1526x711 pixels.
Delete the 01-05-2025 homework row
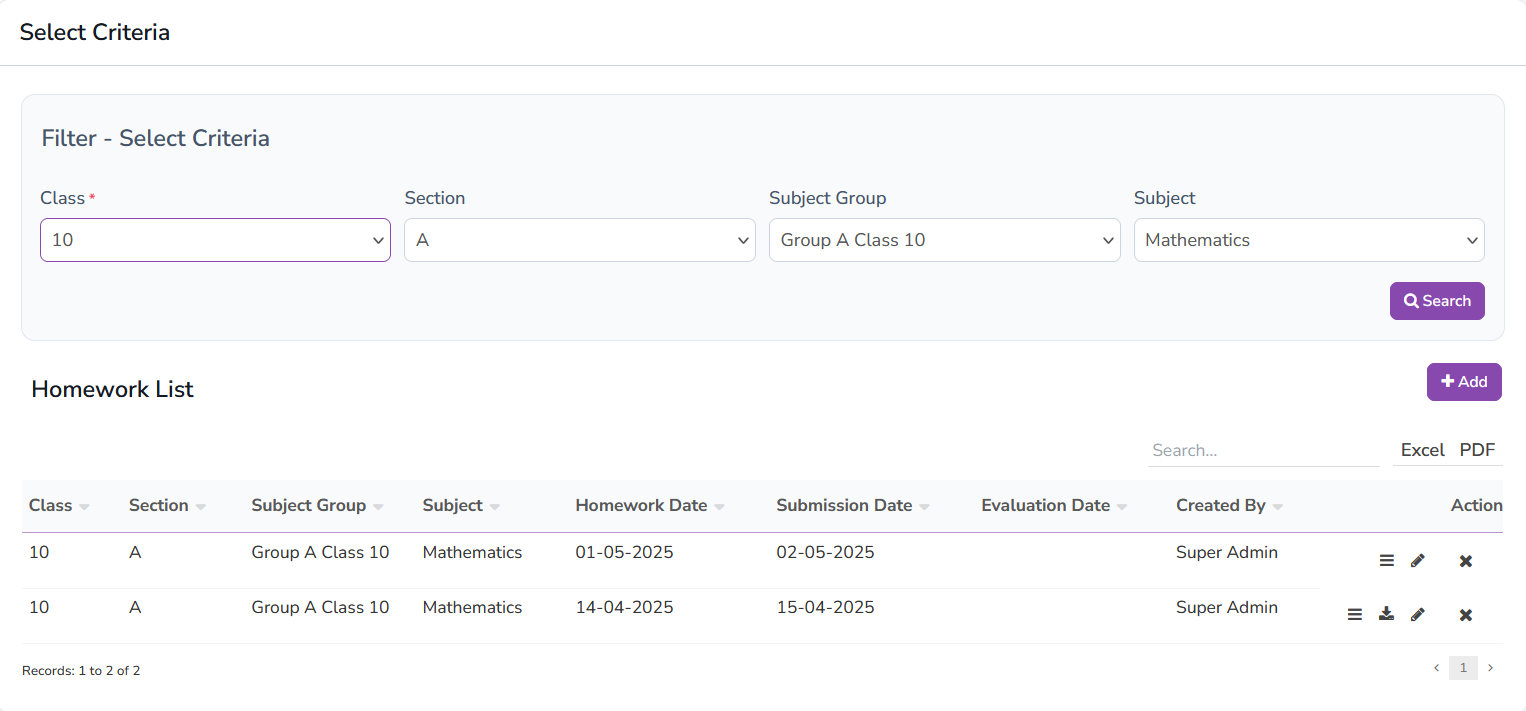(1465, 561)
